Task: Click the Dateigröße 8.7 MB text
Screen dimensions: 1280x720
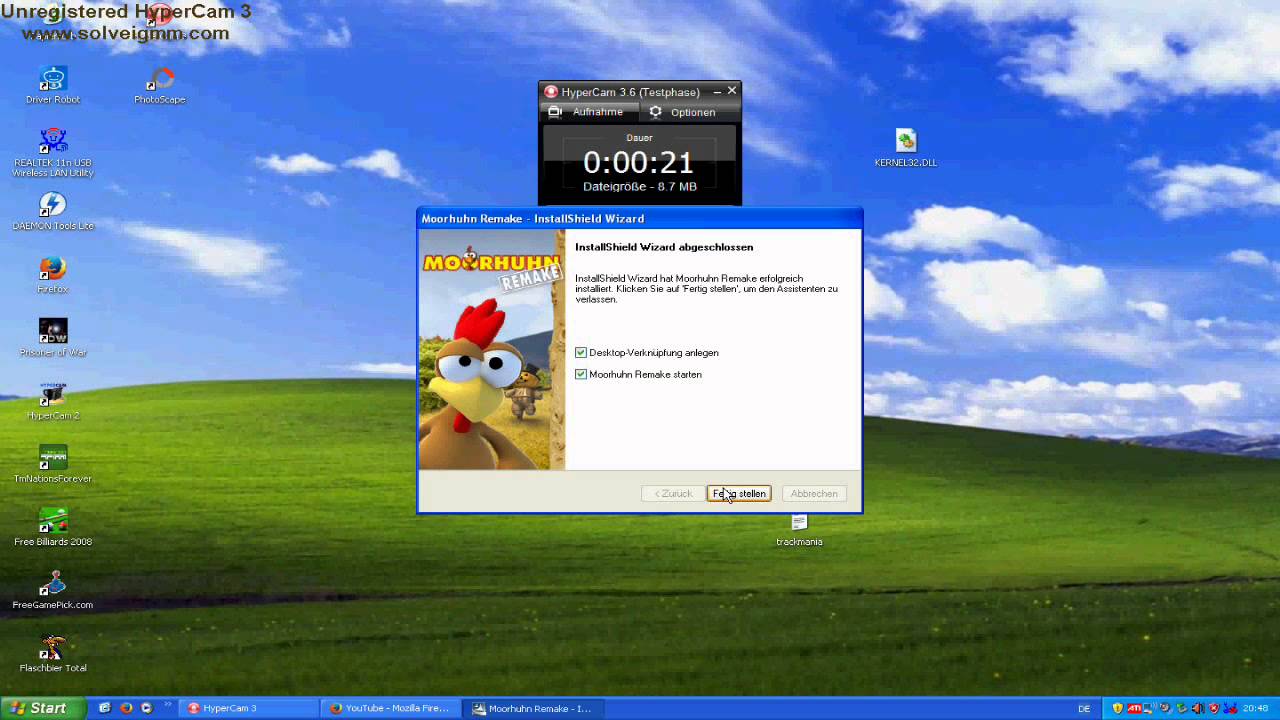Action: (640, 187)
